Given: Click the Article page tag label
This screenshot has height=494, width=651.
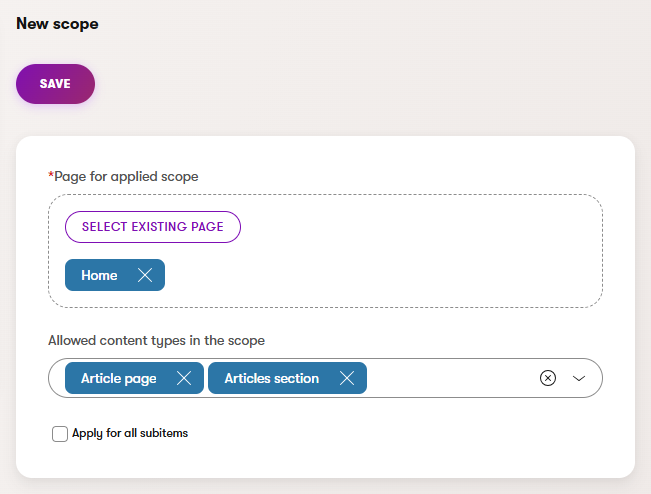Looking at the screenshot, I should click(119, 378).
